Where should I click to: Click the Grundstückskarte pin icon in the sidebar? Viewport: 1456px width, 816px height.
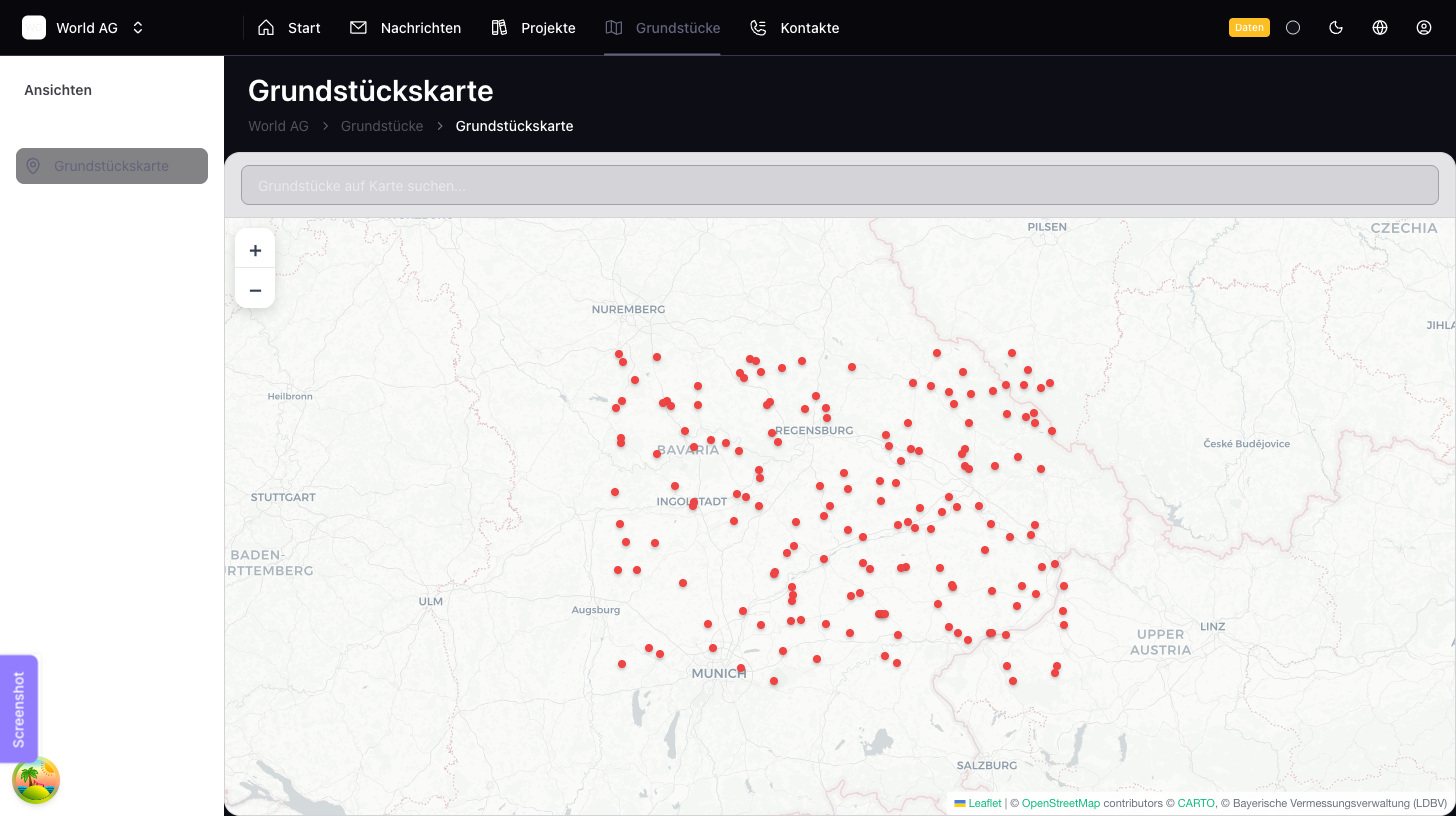click(33, 166)
